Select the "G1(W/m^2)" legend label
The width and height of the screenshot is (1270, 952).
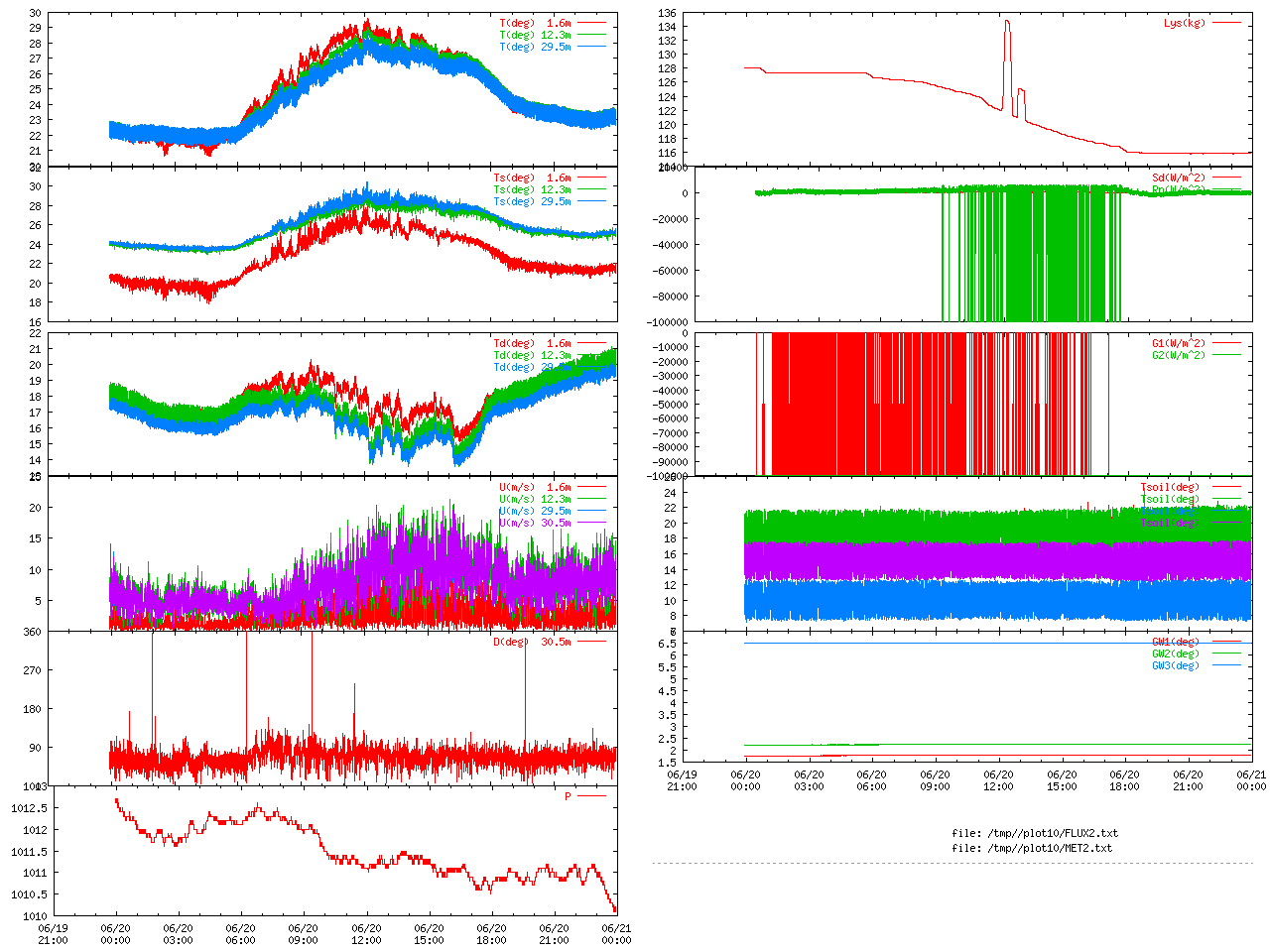click(x=1179, y=343)
